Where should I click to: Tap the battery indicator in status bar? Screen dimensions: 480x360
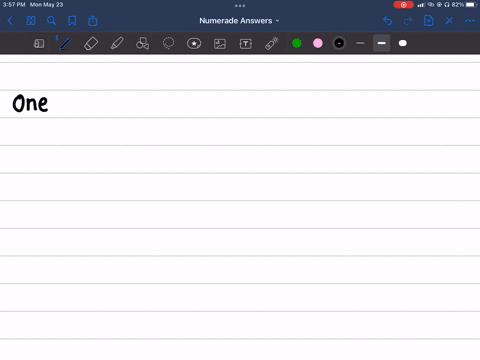point(471,5)
